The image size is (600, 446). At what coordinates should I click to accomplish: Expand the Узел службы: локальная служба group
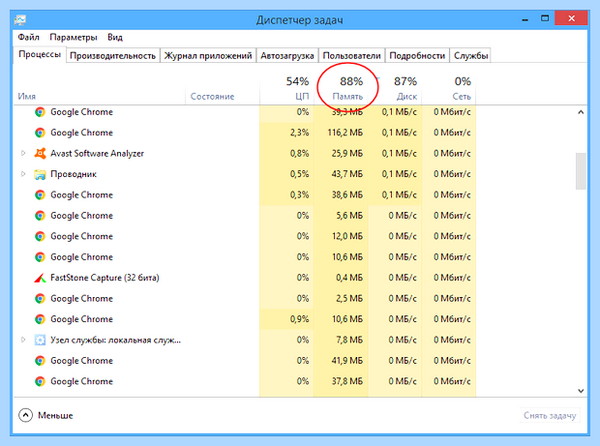coord(23,340)
